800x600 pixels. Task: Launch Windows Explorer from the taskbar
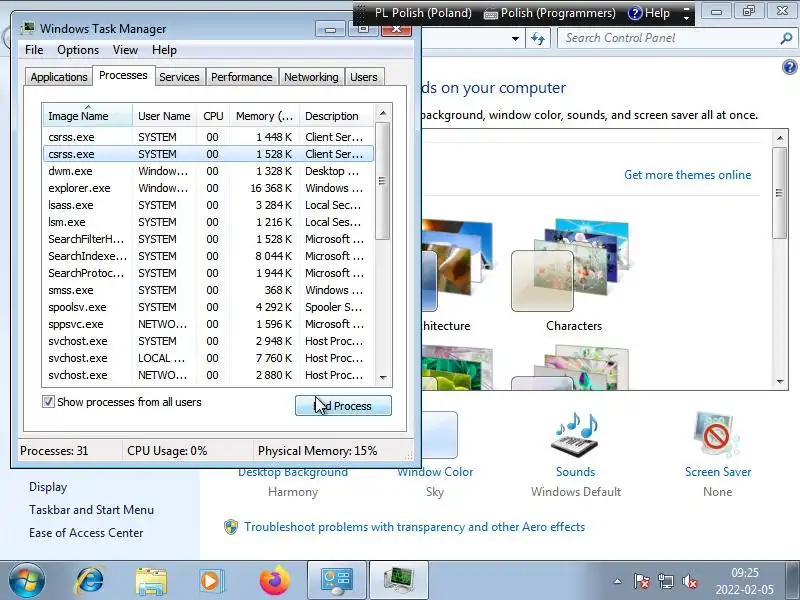coord(151,581)
